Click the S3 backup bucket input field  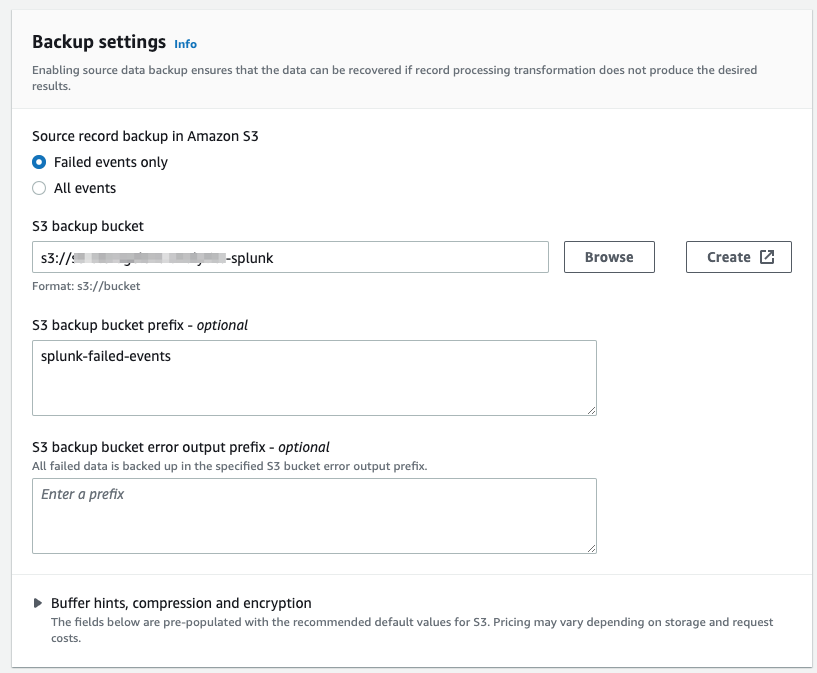[x=290, y=257]
